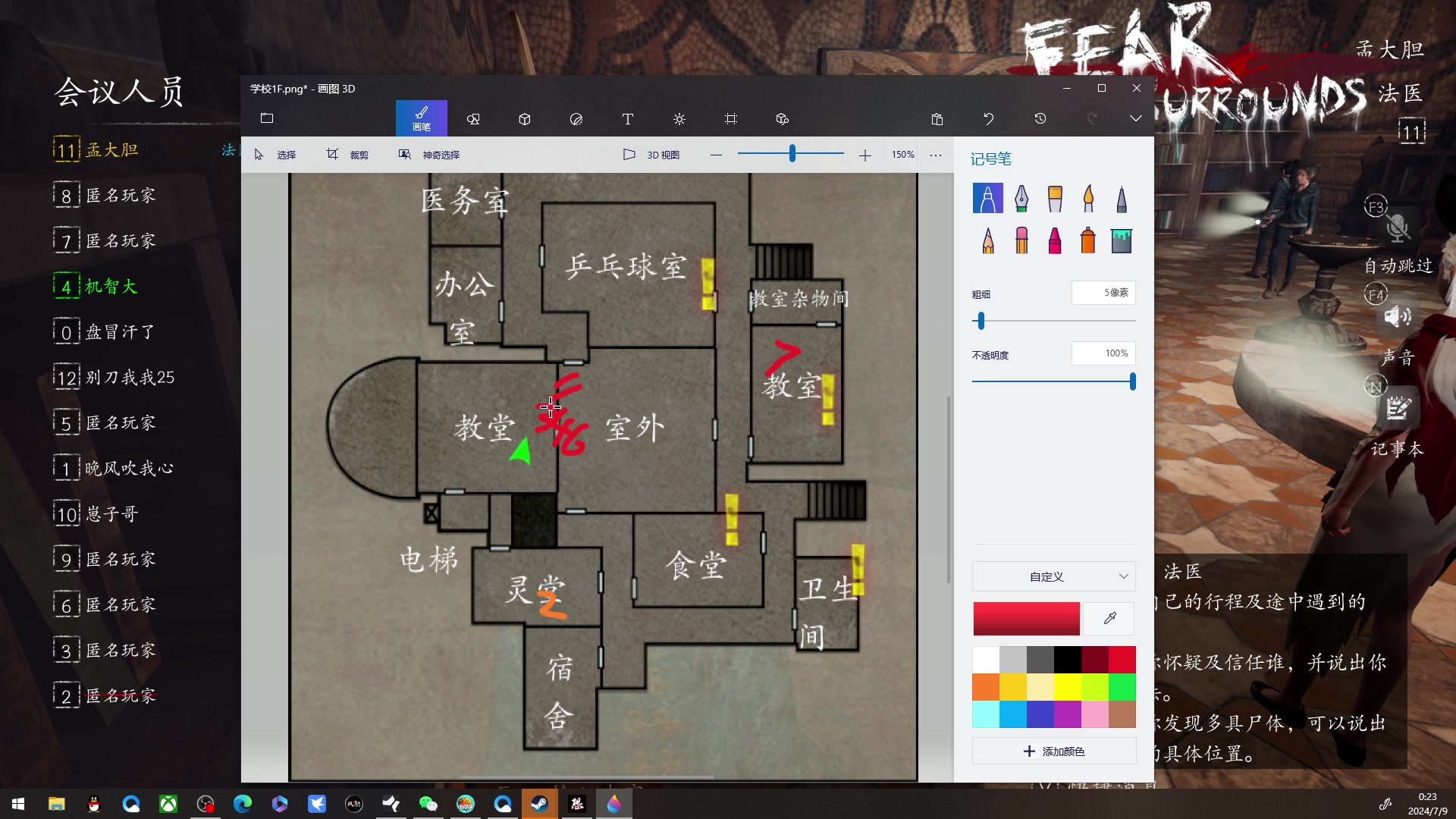Image resolution: width=1456 pixels, height=819 pixels.
Task: Expand the top toolbar chevron
Action: pyautogui.click(x=1135, y=118)
